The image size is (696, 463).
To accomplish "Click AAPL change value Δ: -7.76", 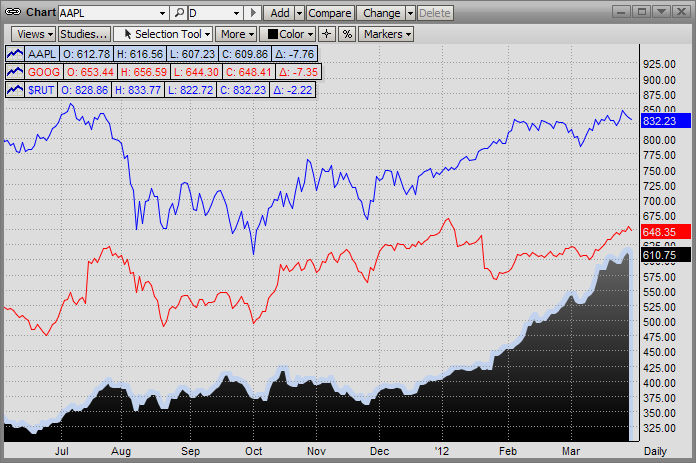I will tap(294, 54).
